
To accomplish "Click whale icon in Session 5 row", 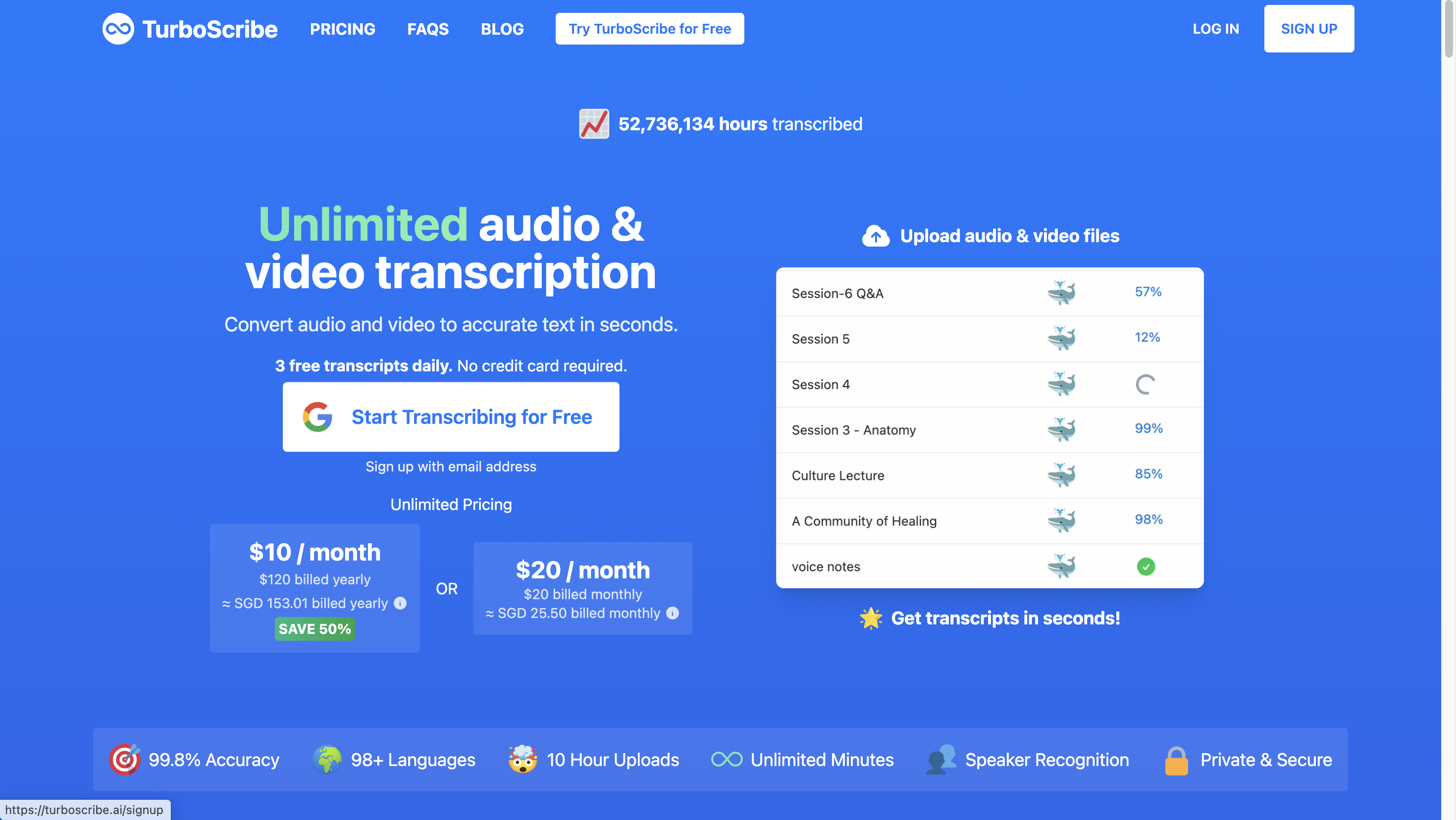I will point(1061,339).
